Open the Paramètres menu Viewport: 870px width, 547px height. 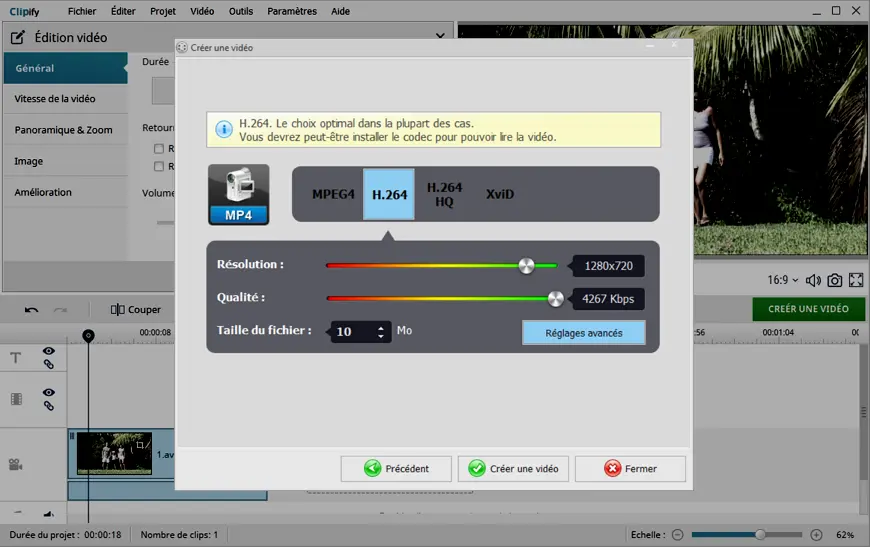(x=292, y=11)
